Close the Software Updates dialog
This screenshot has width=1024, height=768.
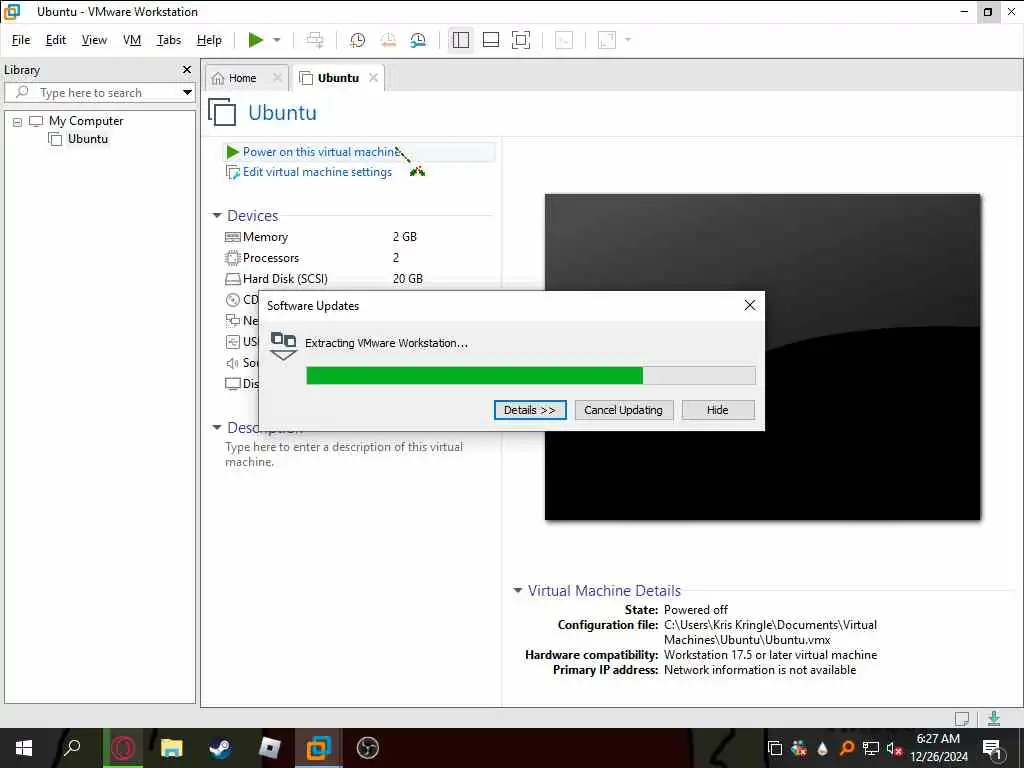click(750, 305)
